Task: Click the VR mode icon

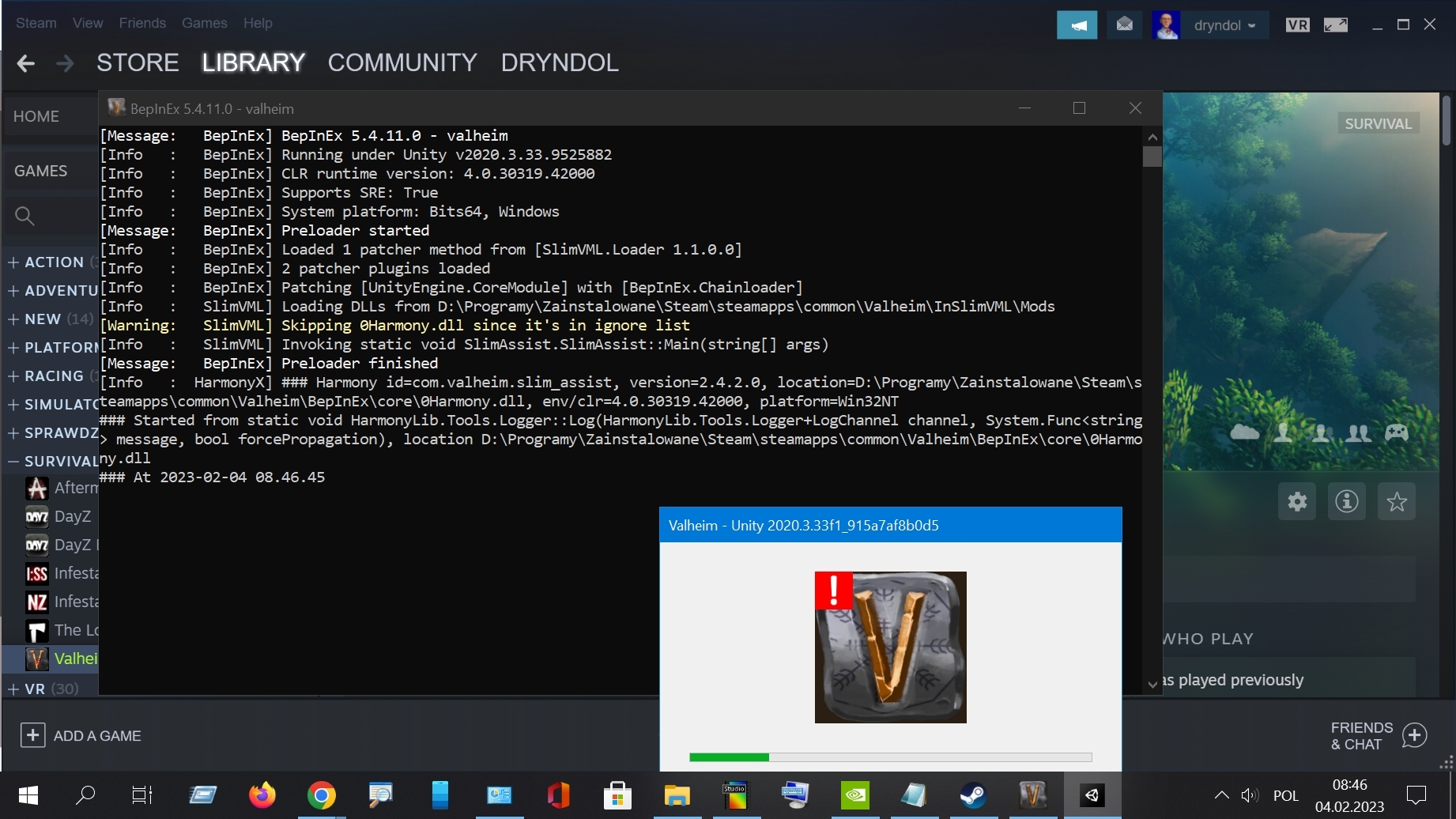Action: 1297,25
